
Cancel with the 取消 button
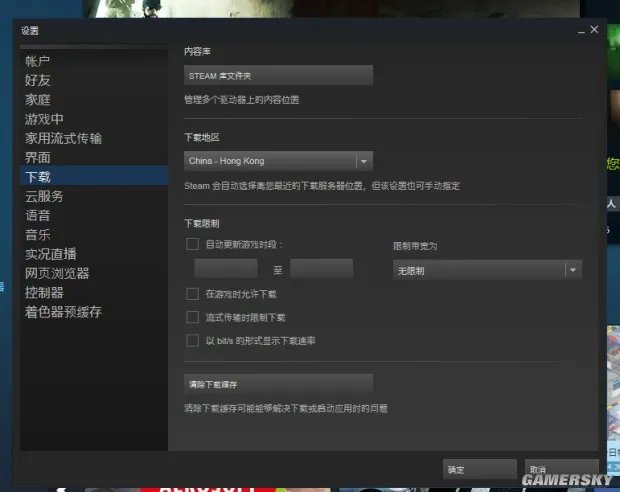click(561, 469)
